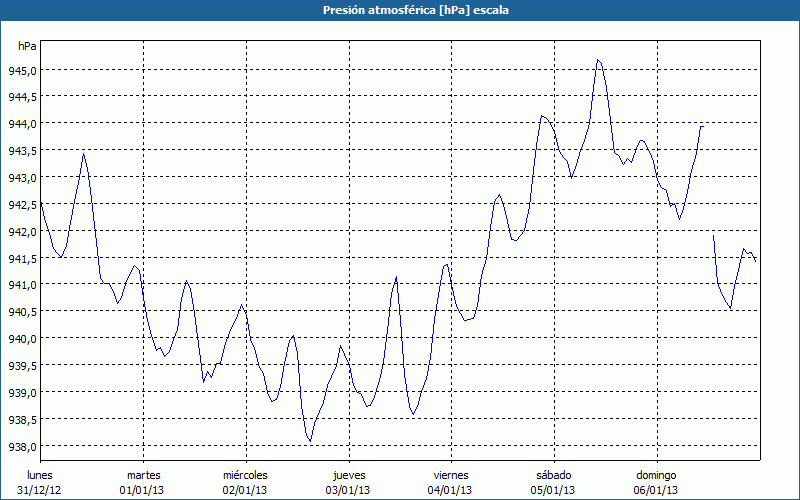Select the 06/01/13 date label
800x500 pixels.
pos(656,490)
